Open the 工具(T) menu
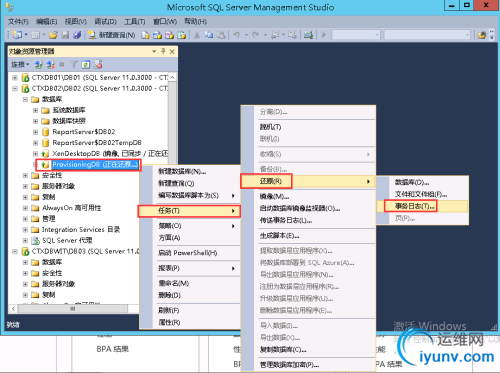 135,22
